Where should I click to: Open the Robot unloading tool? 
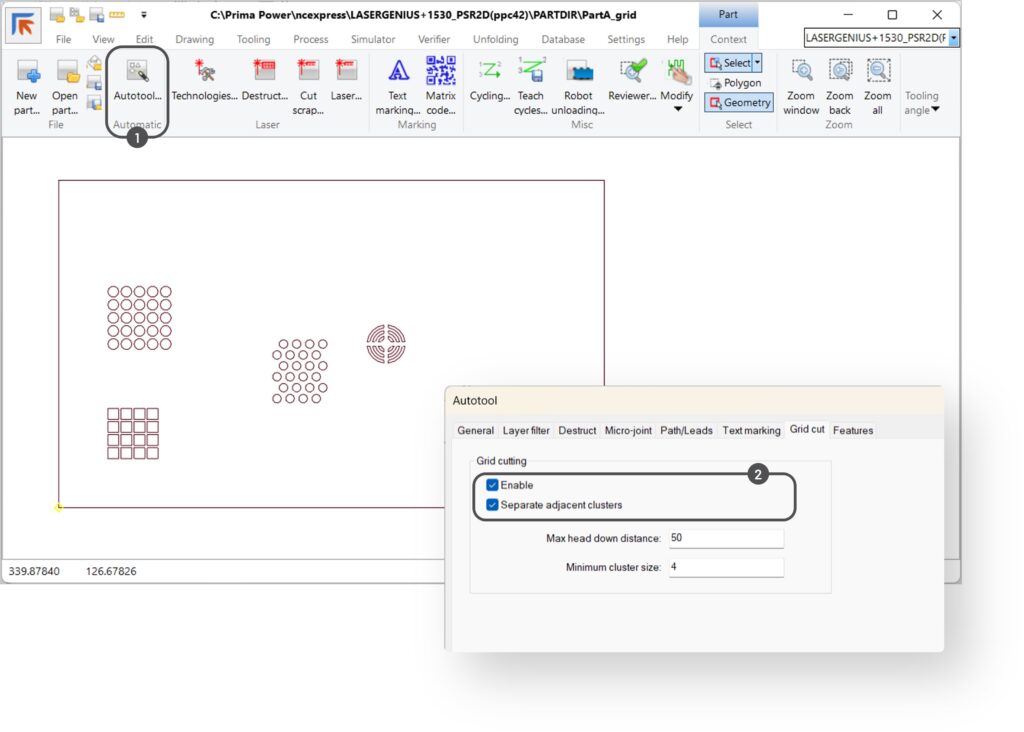click(579, 74)
